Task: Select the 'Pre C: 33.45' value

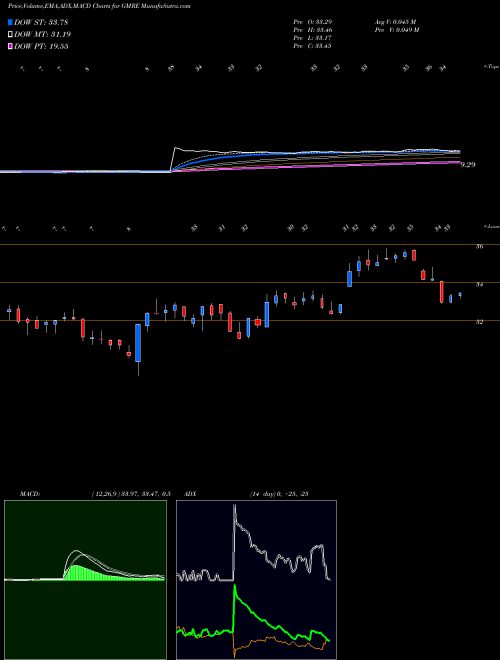Action: [312, 46]
